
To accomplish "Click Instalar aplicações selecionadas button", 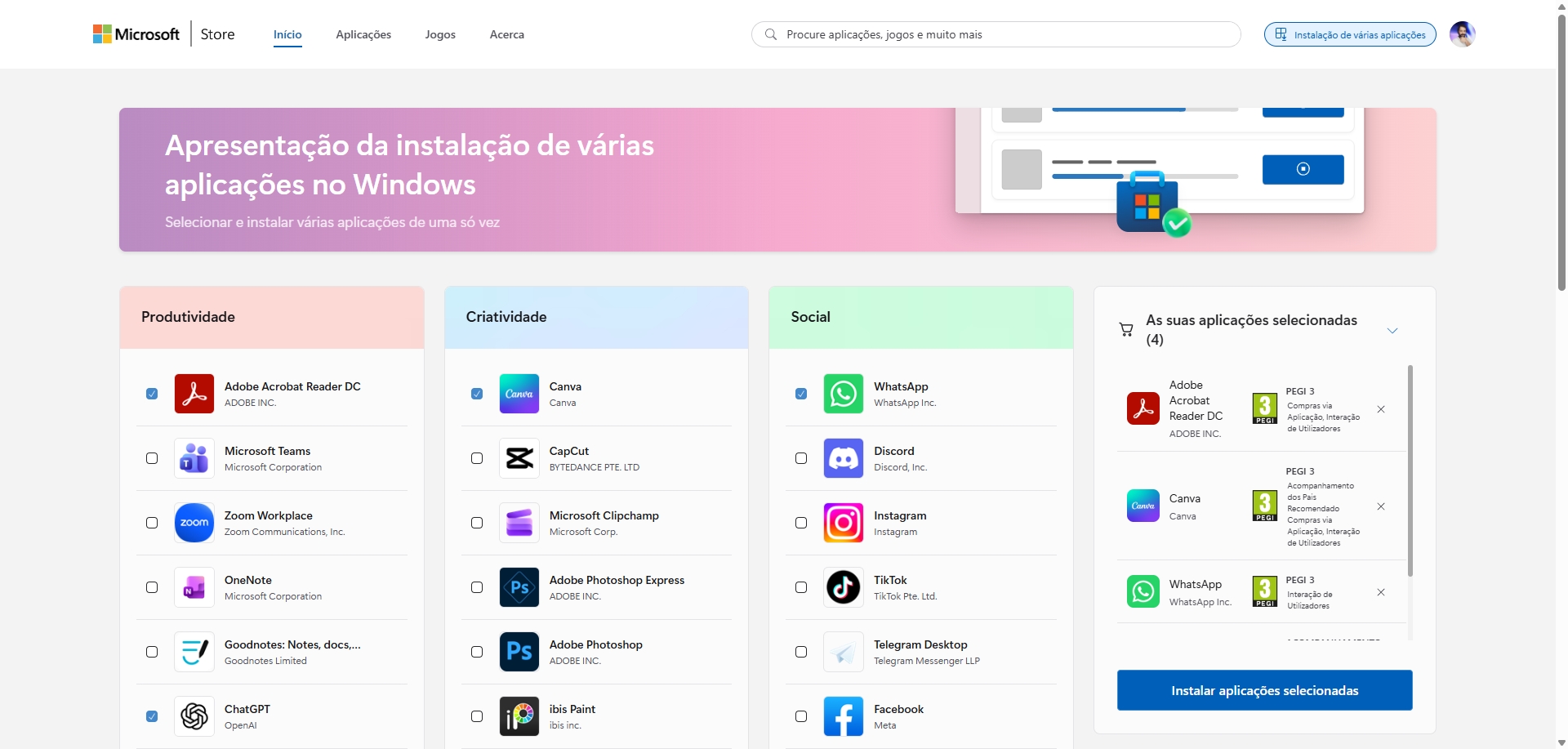I will point(1263,689).
